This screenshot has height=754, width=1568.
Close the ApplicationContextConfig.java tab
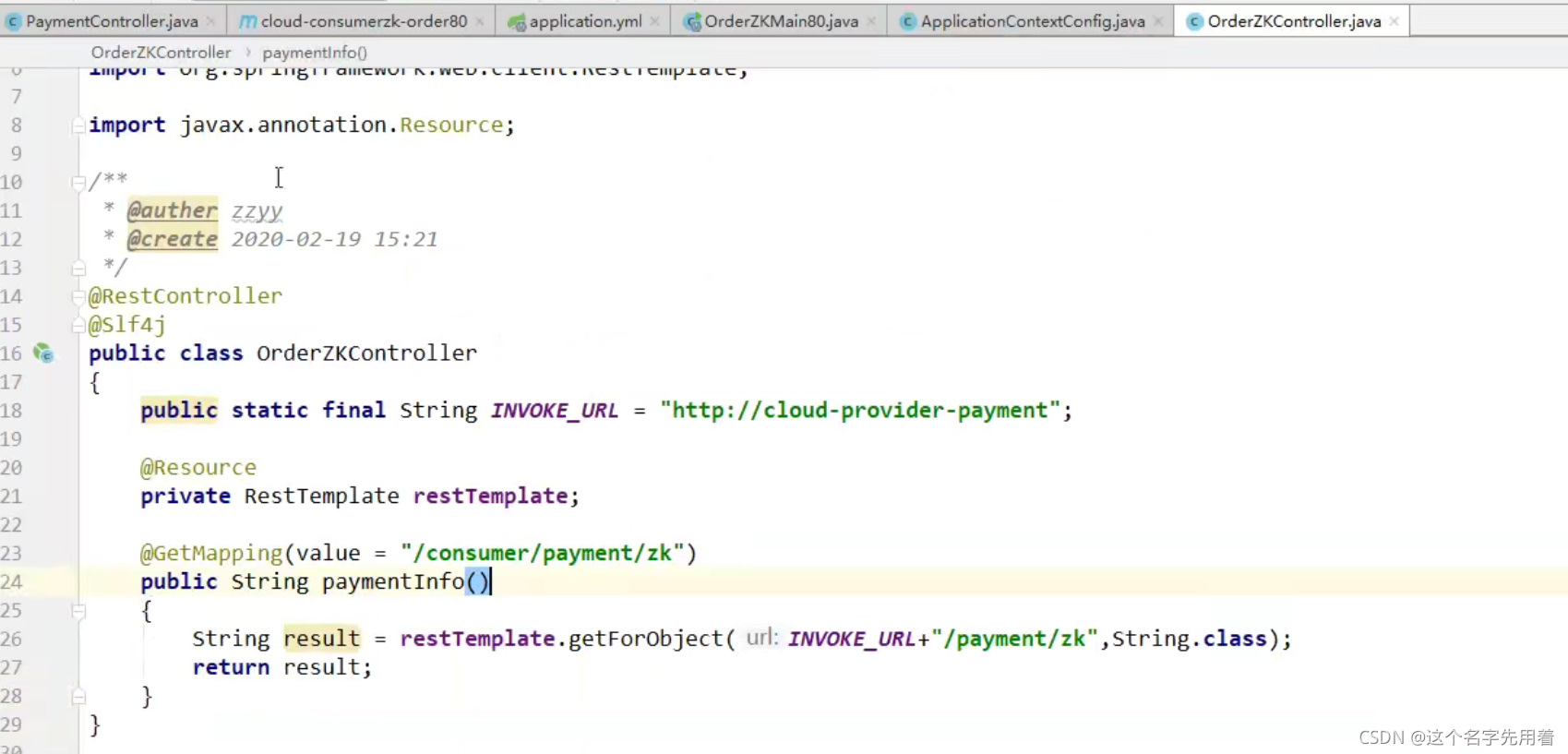point(1158,21)
